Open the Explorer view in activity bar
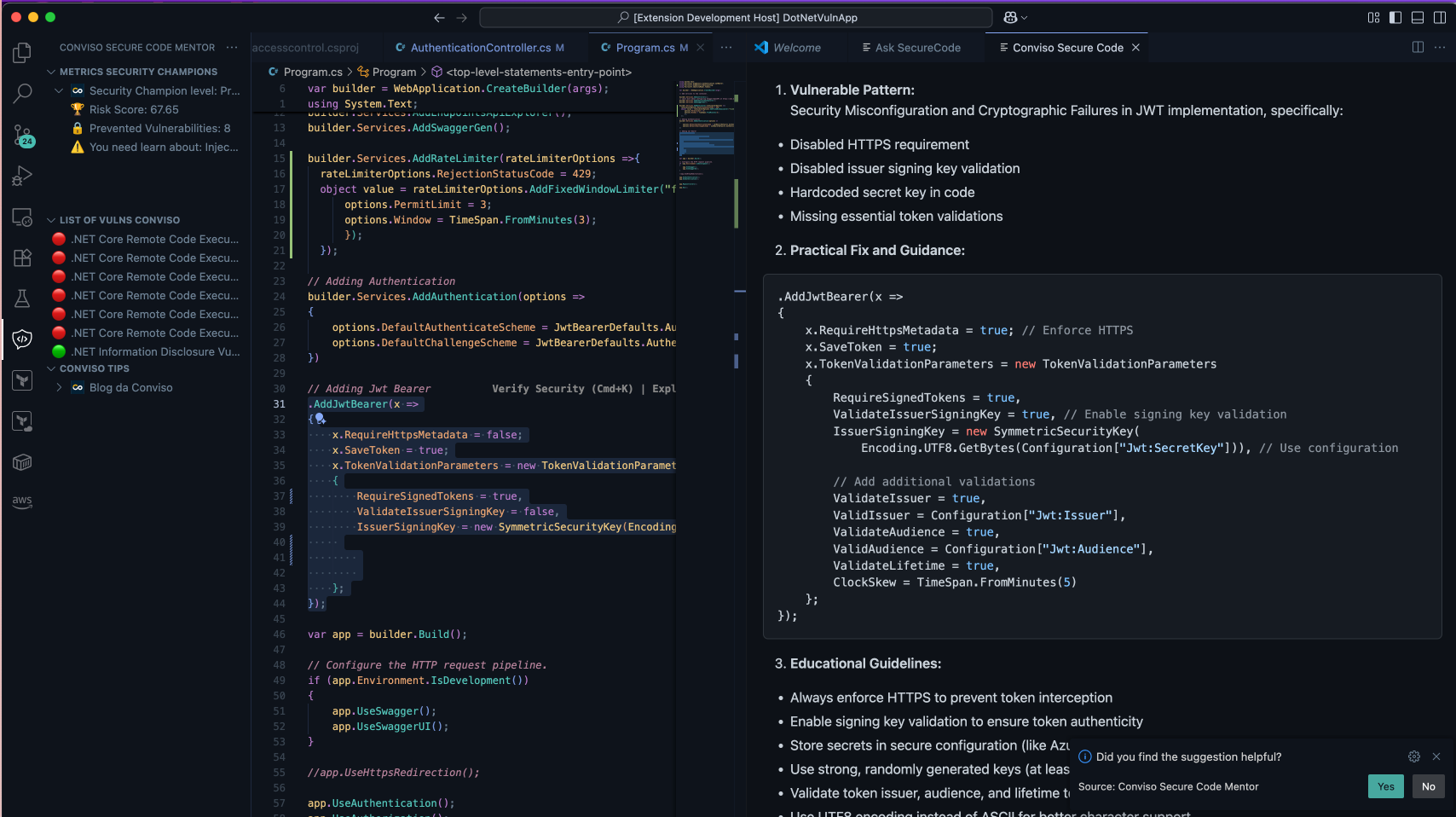Image resolution: width=1456 pixels, height=817 pixels. [x=22, y=53]
